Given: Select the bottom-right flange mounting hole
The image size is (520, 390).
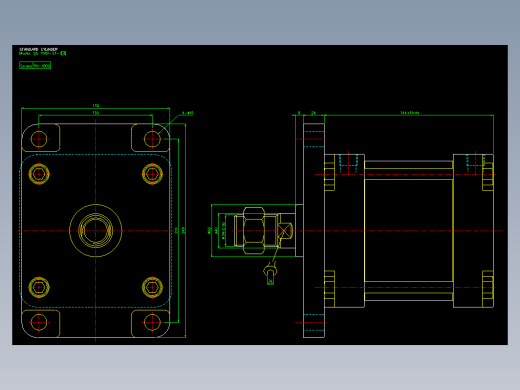Looking at the screenshot, I should 152,322.
